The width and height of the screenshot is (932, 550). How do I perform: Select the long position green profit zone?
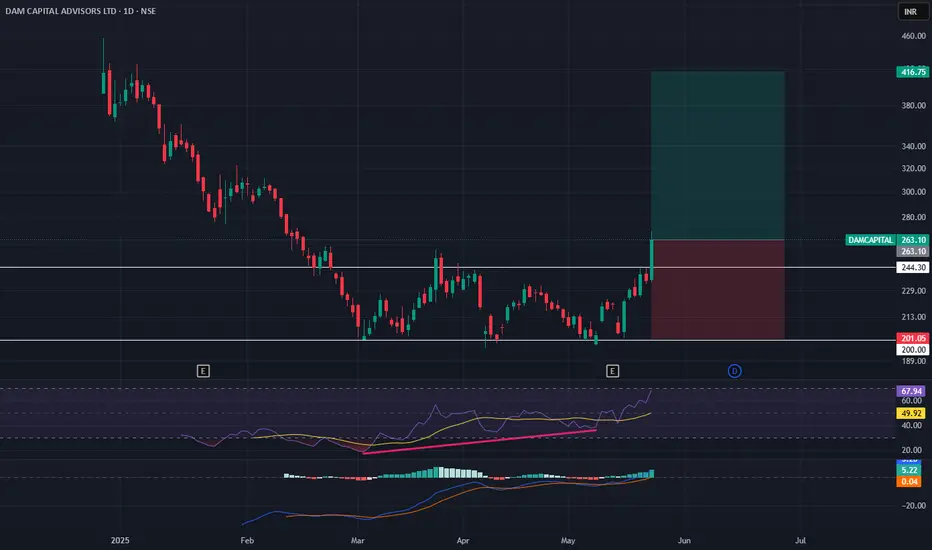point(718,156)
